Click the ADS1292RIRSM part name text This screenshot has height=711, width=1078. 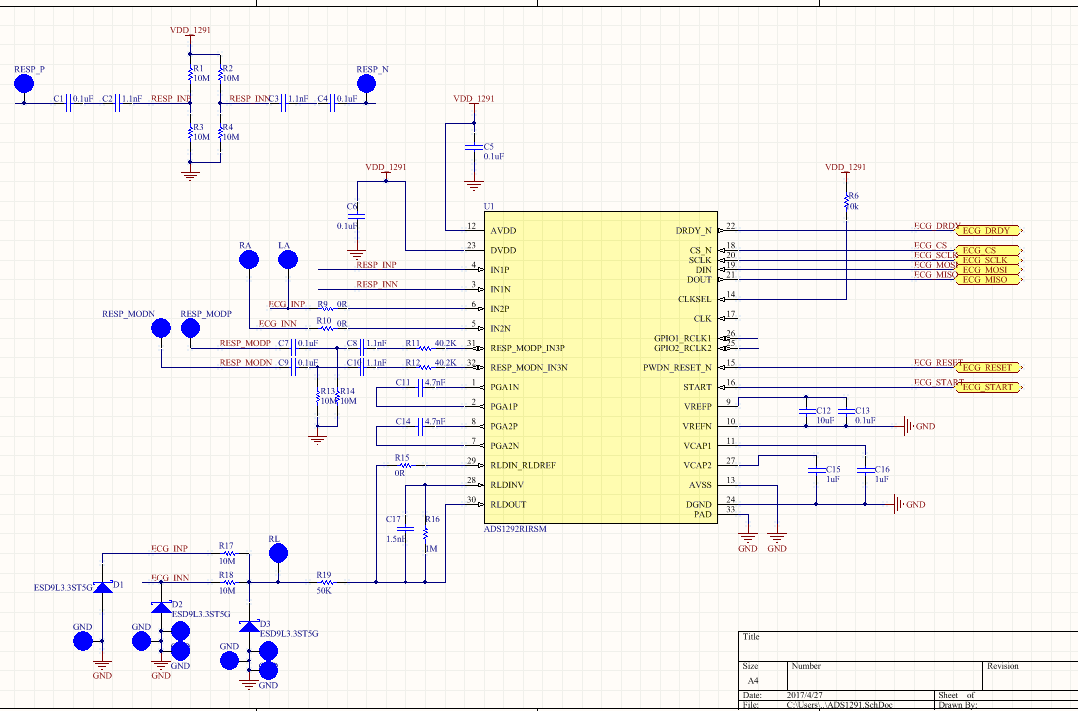click(515, 529)
